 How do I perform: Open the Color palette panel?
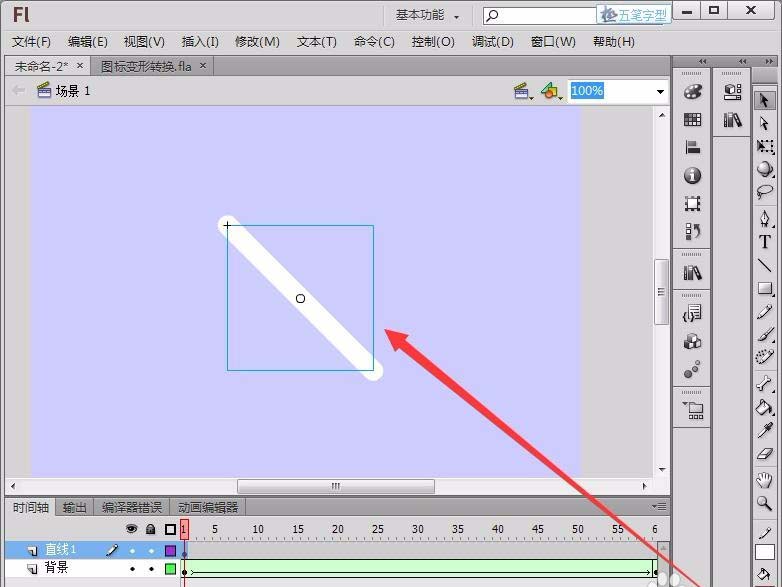coord(692,92)
